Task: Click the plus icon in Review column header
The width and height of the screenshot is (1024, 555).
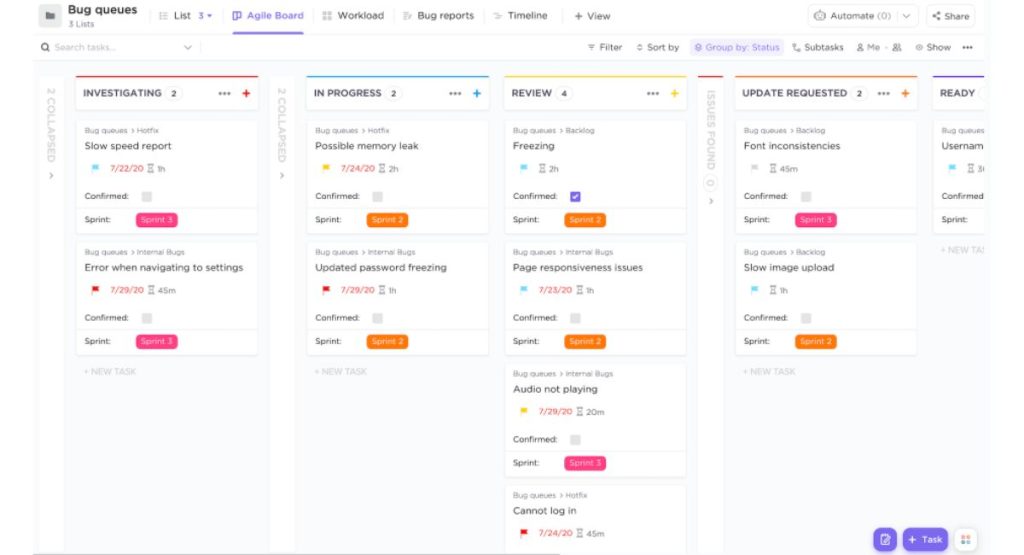Action: 675,93
